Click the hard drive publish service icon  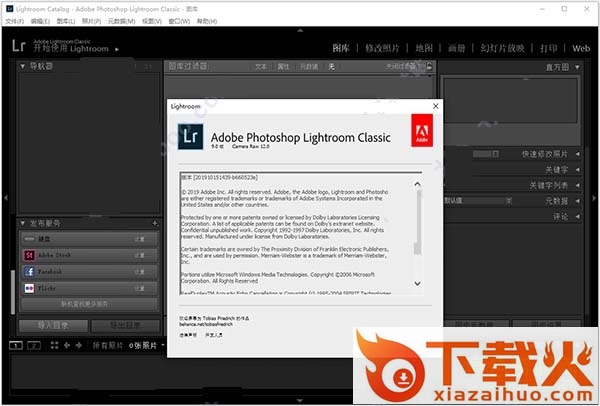coord(29,239)
